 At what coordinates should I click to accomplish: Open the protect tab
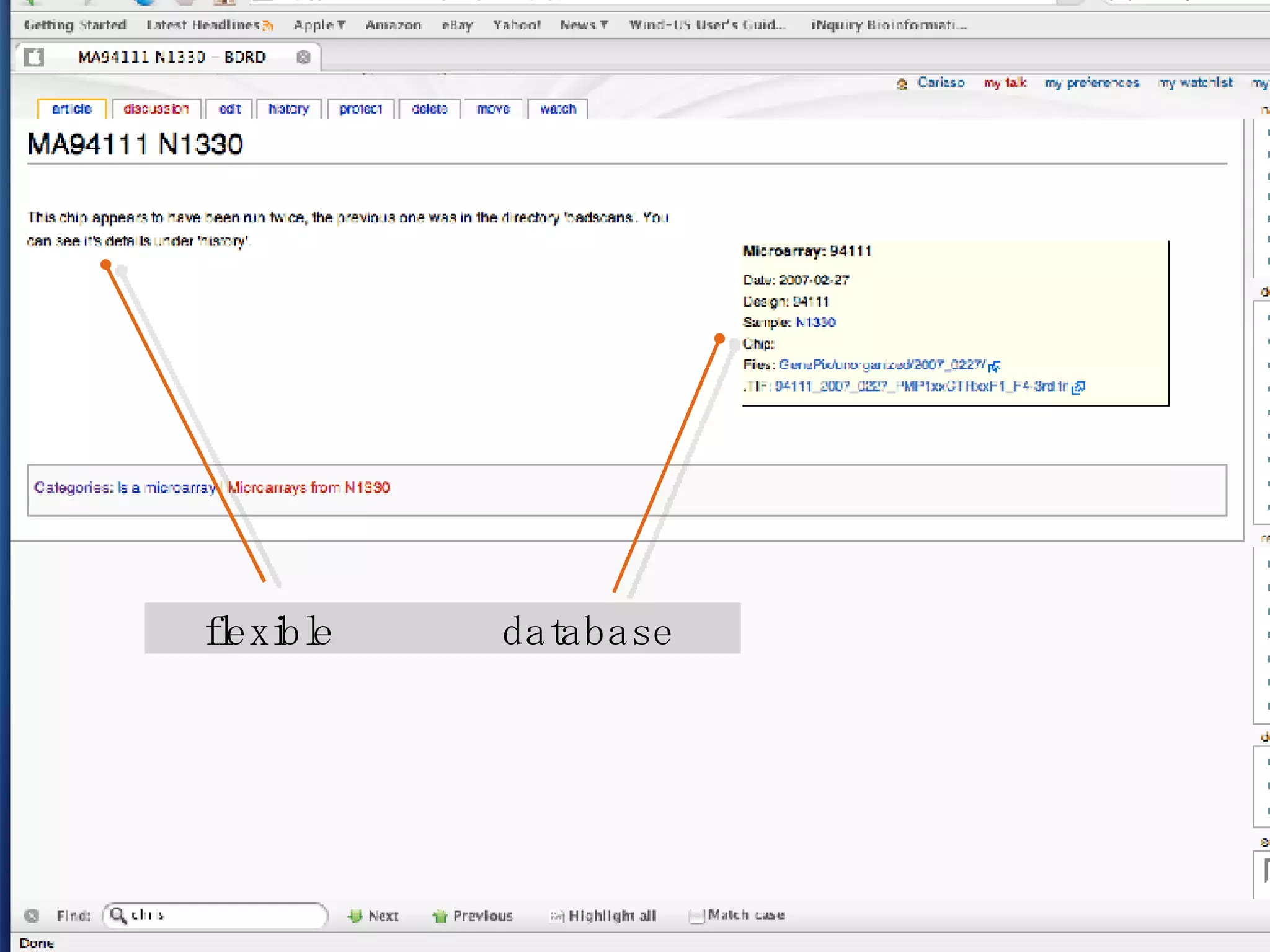[x=361, y=109]
